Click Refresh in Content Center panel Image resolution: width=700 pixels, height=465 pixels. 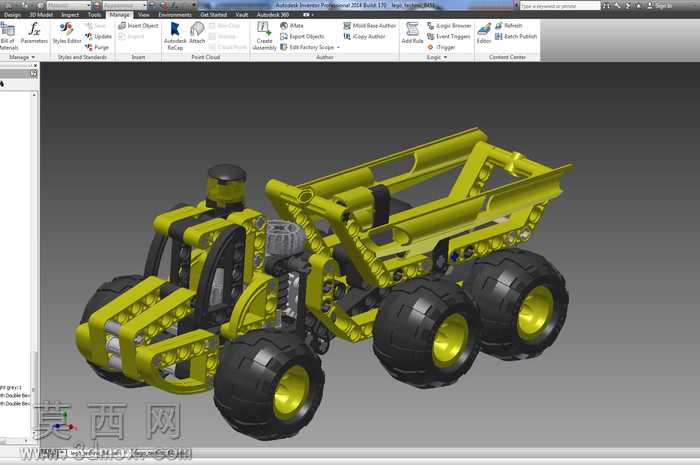(508, 26)
